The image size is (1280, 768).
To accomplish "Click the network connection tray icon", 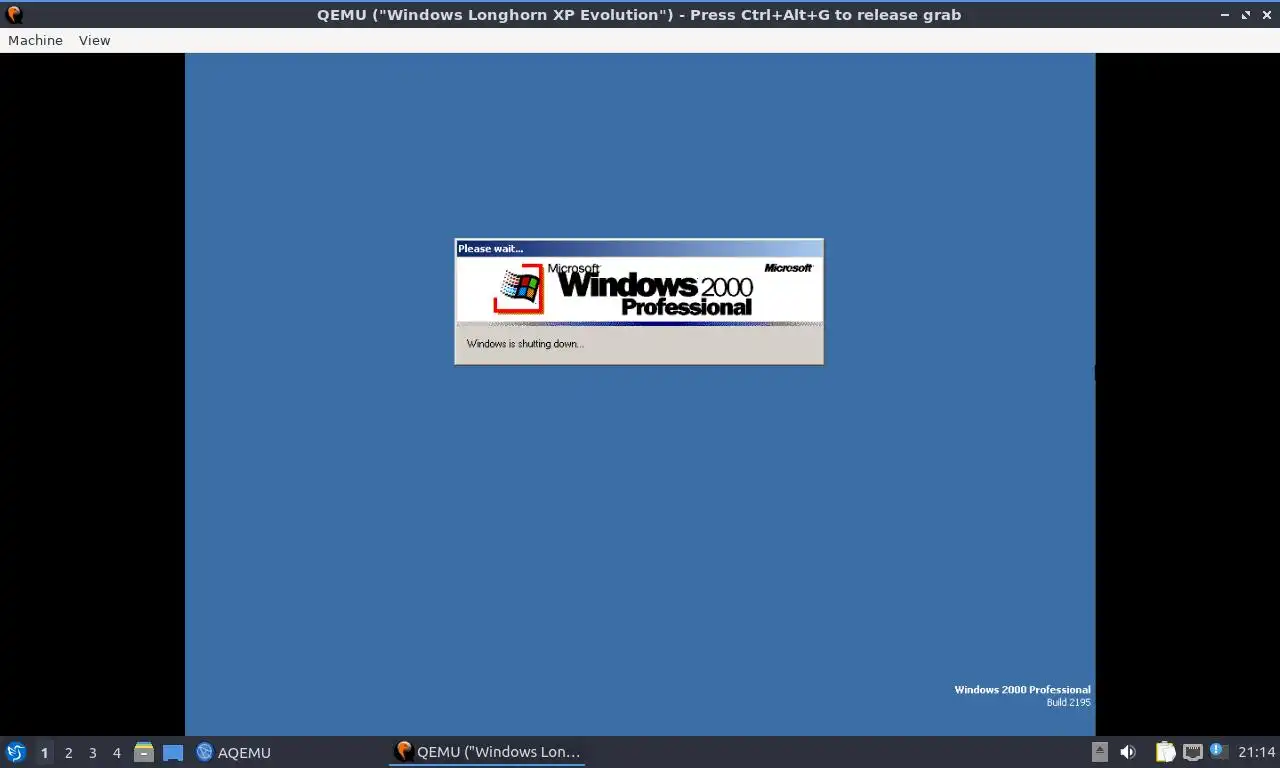I will click(x=1192, y=752).
